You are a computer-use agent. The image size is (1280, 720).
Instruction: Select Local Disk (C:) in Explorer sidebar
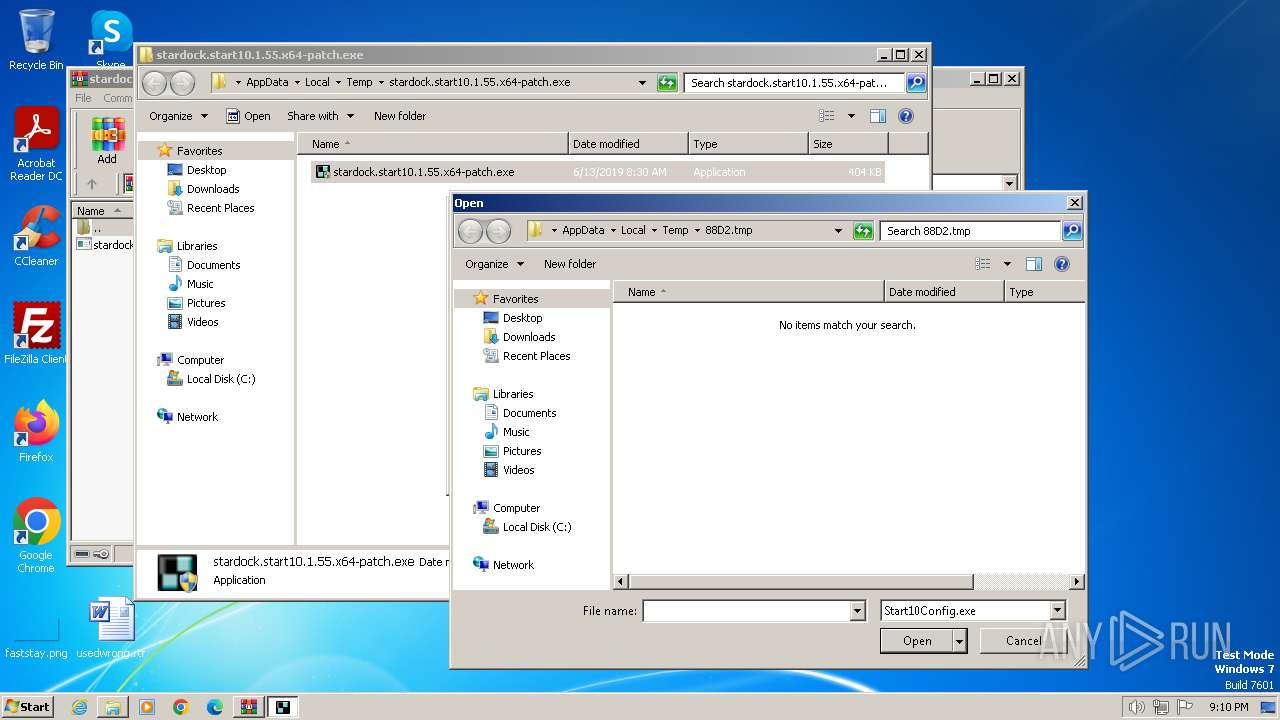[222, 379]
